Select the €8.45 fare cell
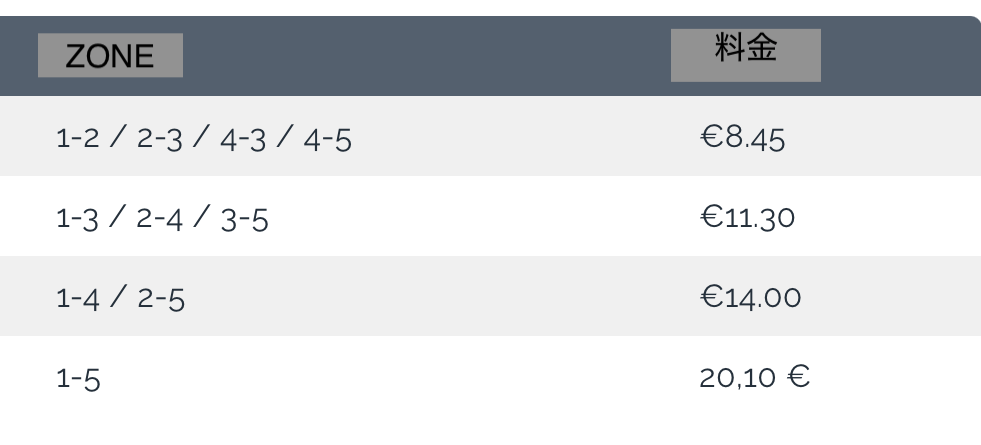Viewport: 981px width, 445px height. [742, 137]
